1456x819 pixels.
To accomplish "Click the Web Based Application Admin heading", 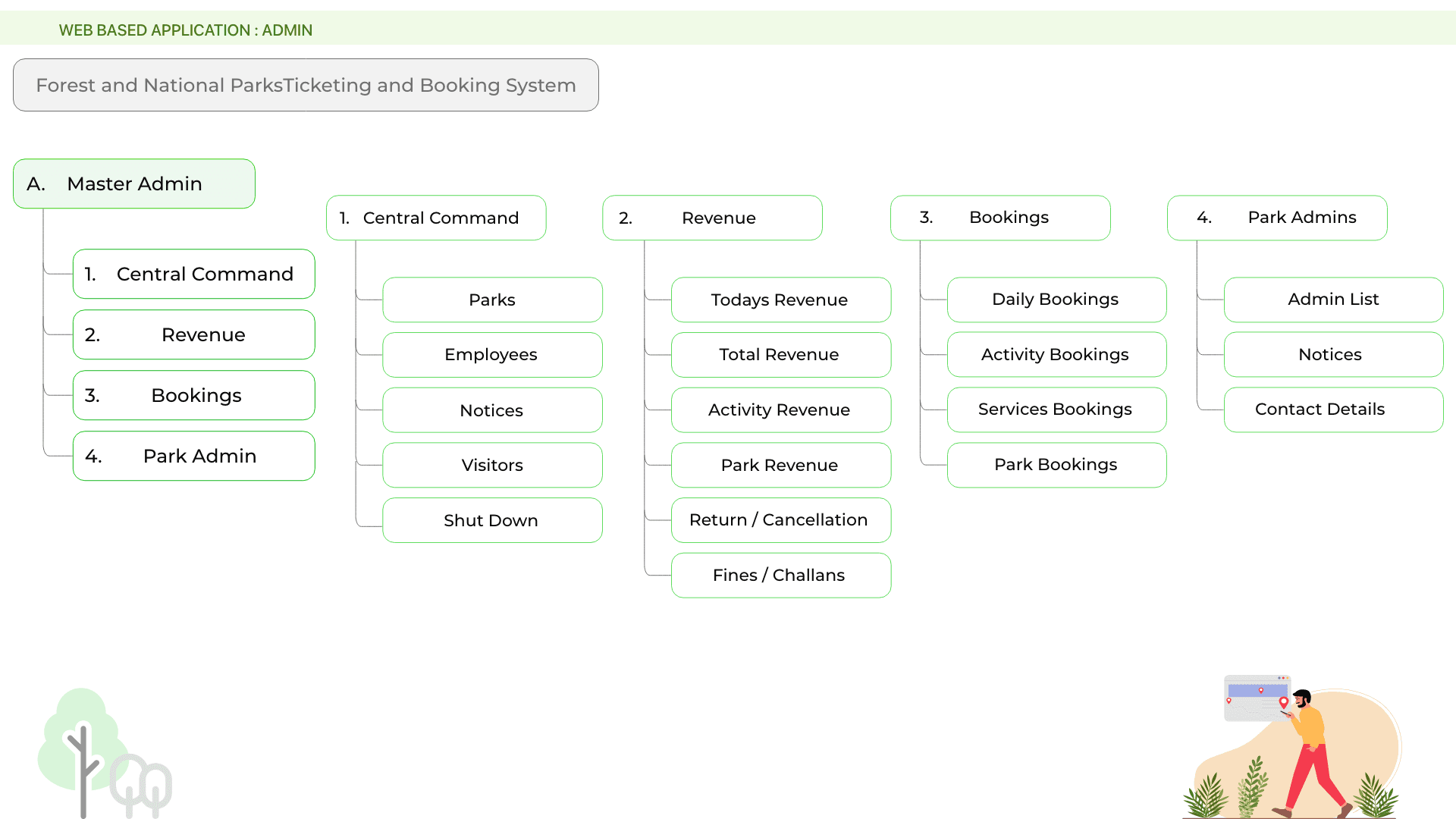I will pyautogui.click(x=186, y=30).
